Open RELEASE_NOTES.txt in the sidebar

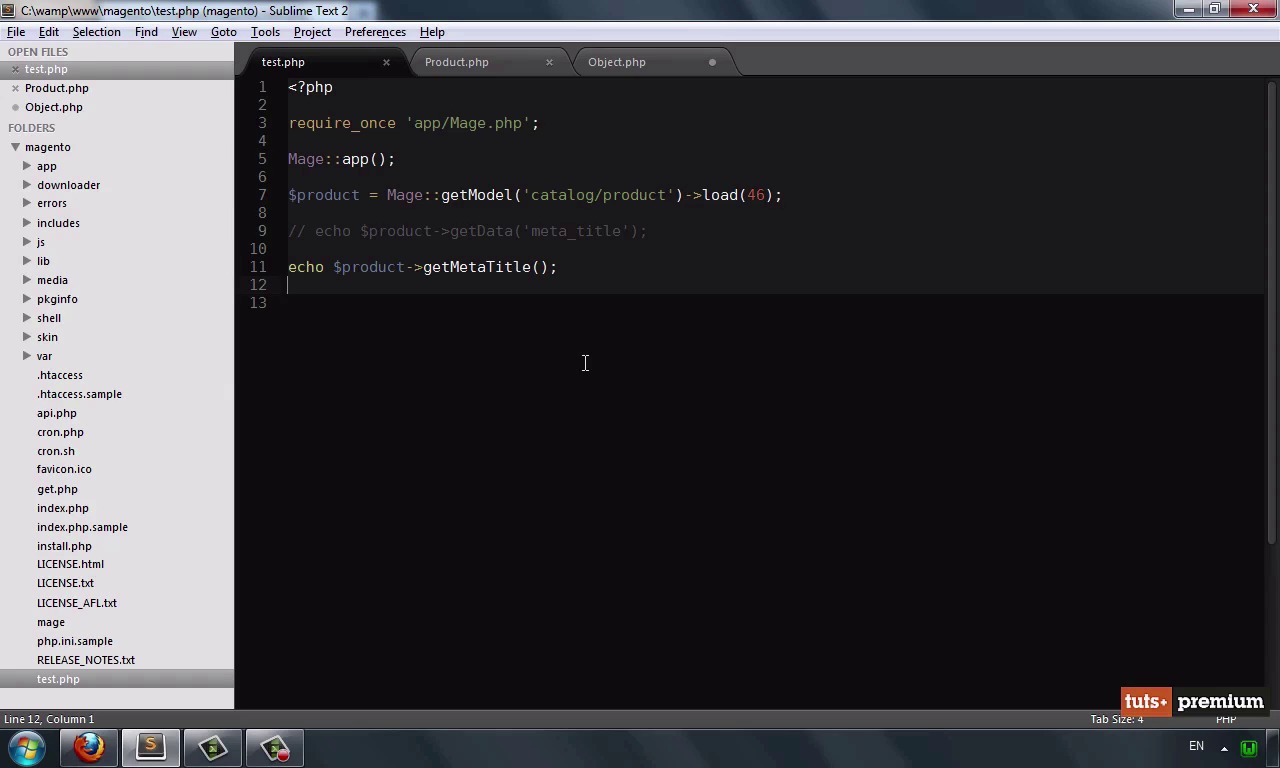pos(86,660)
